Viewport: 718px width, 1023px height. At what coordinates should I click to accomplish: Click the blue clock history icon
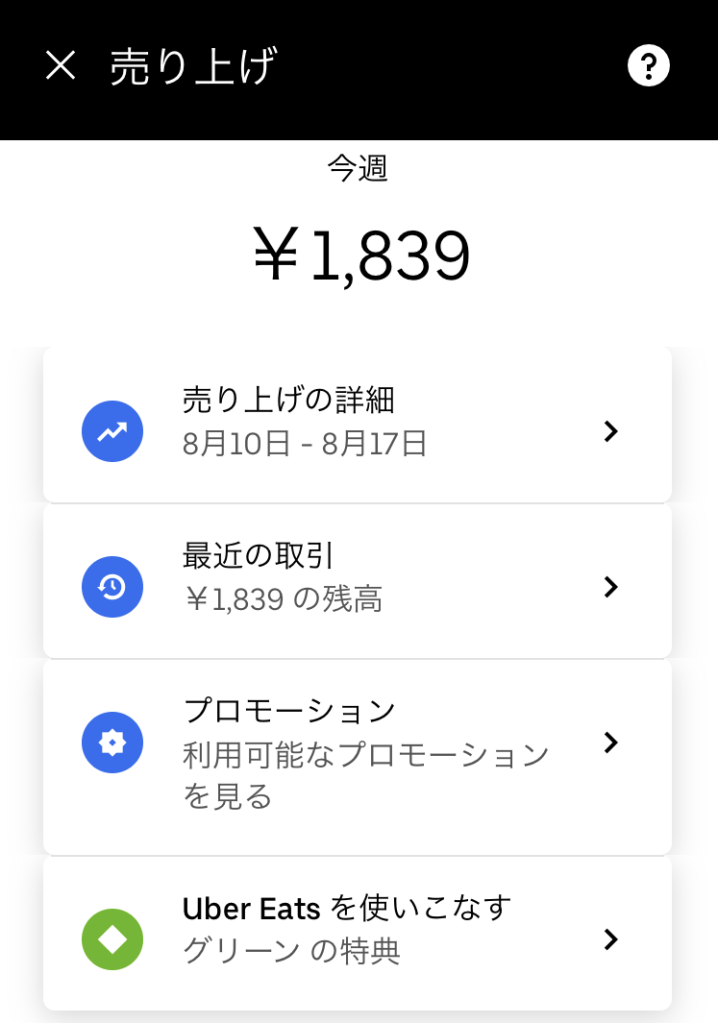(112, 587)
